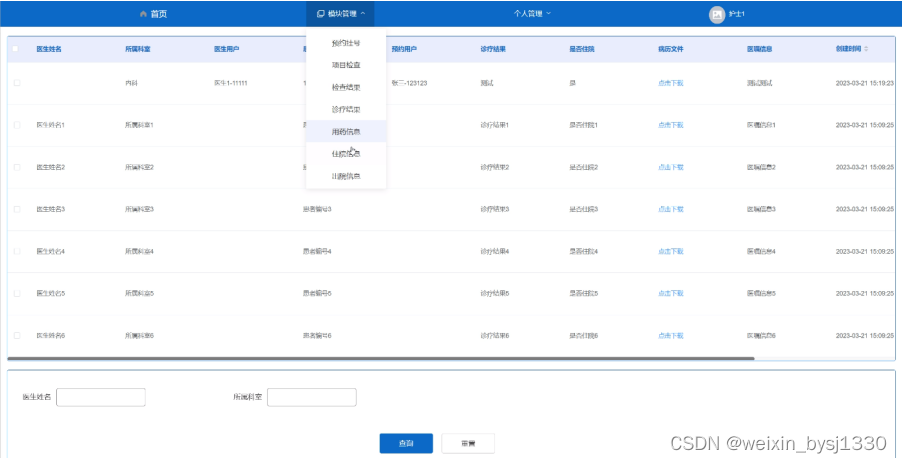Download the medical file in the 内科 row
The height and width of the screenshot is (463, 902).
click(x=671, y=83)
